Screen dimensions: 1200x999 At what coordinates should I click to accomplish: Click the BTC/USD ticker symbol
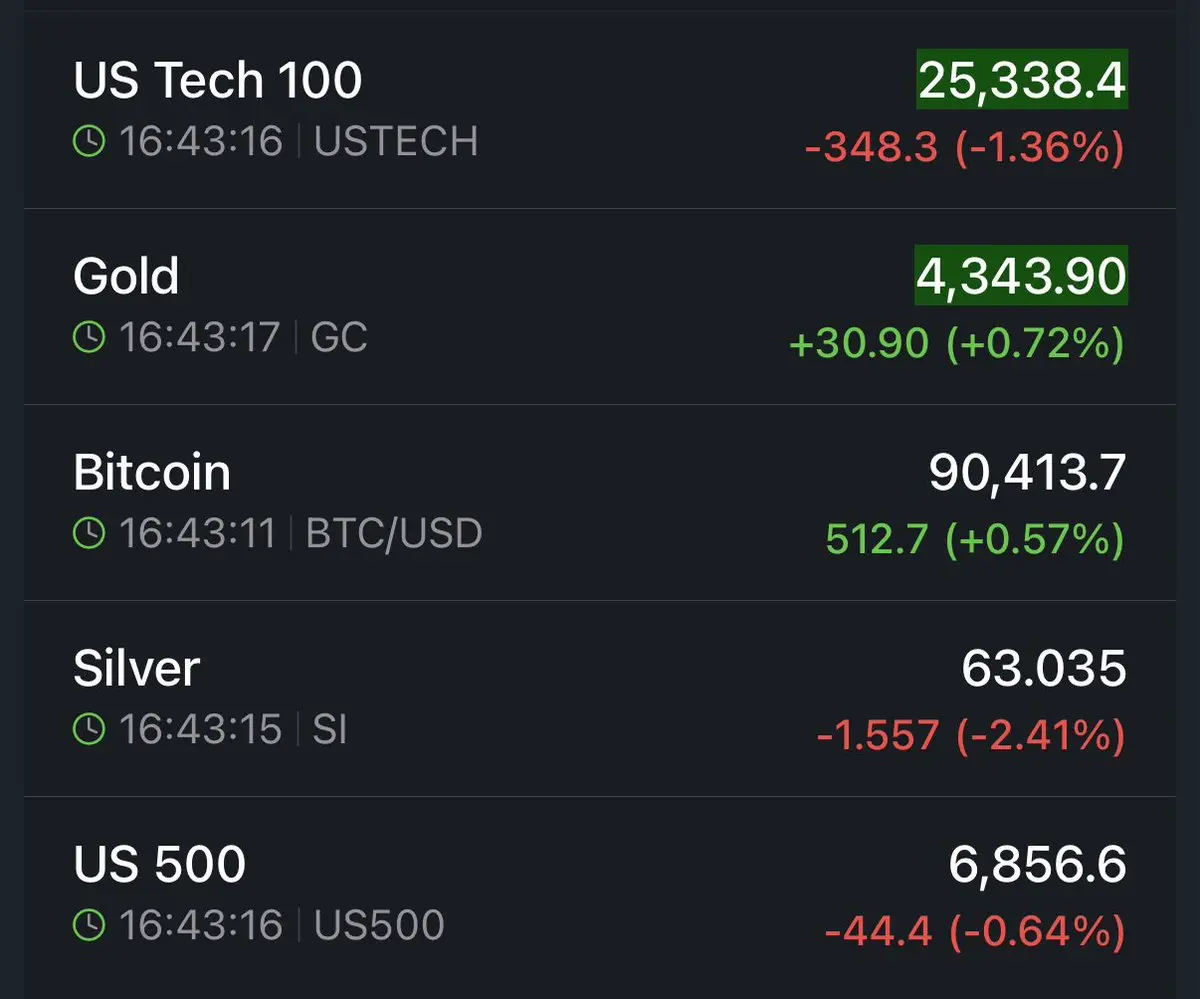(x=394, y=534)
